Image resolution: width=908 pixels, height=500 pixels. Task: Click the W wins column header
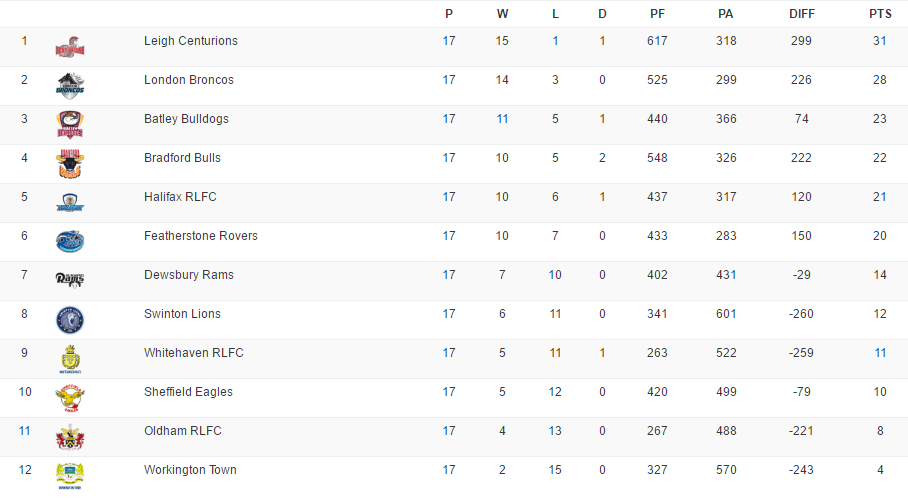point(502,14)
